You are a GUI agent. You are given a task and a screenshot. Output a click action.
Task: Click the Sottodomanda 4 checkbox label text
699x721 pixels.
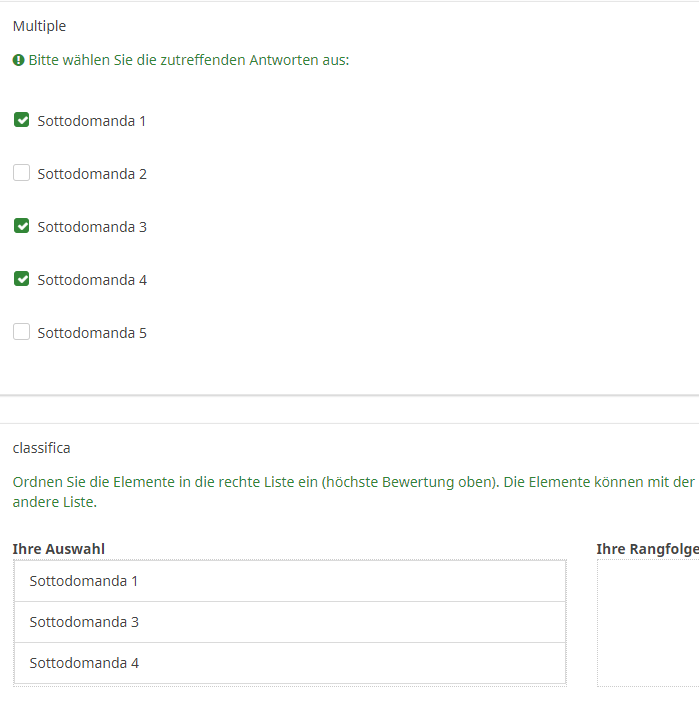[92, 280]
